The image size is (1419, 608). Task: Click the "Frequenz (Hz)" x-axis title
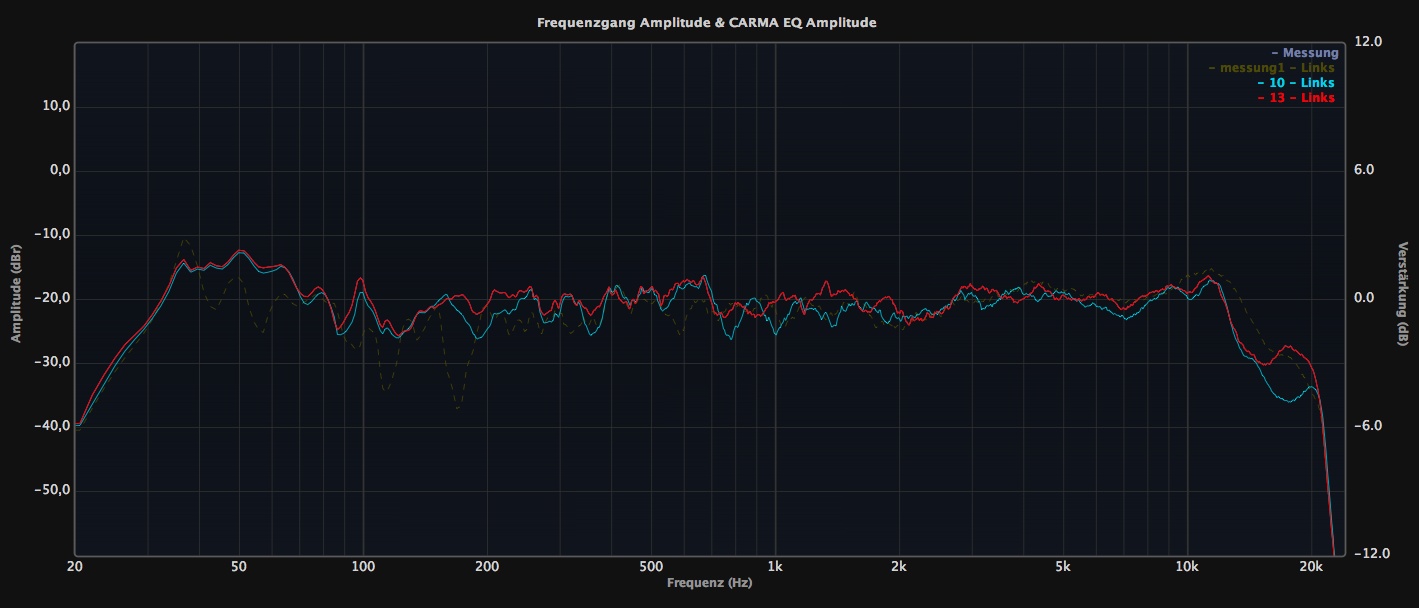point(709,582)
